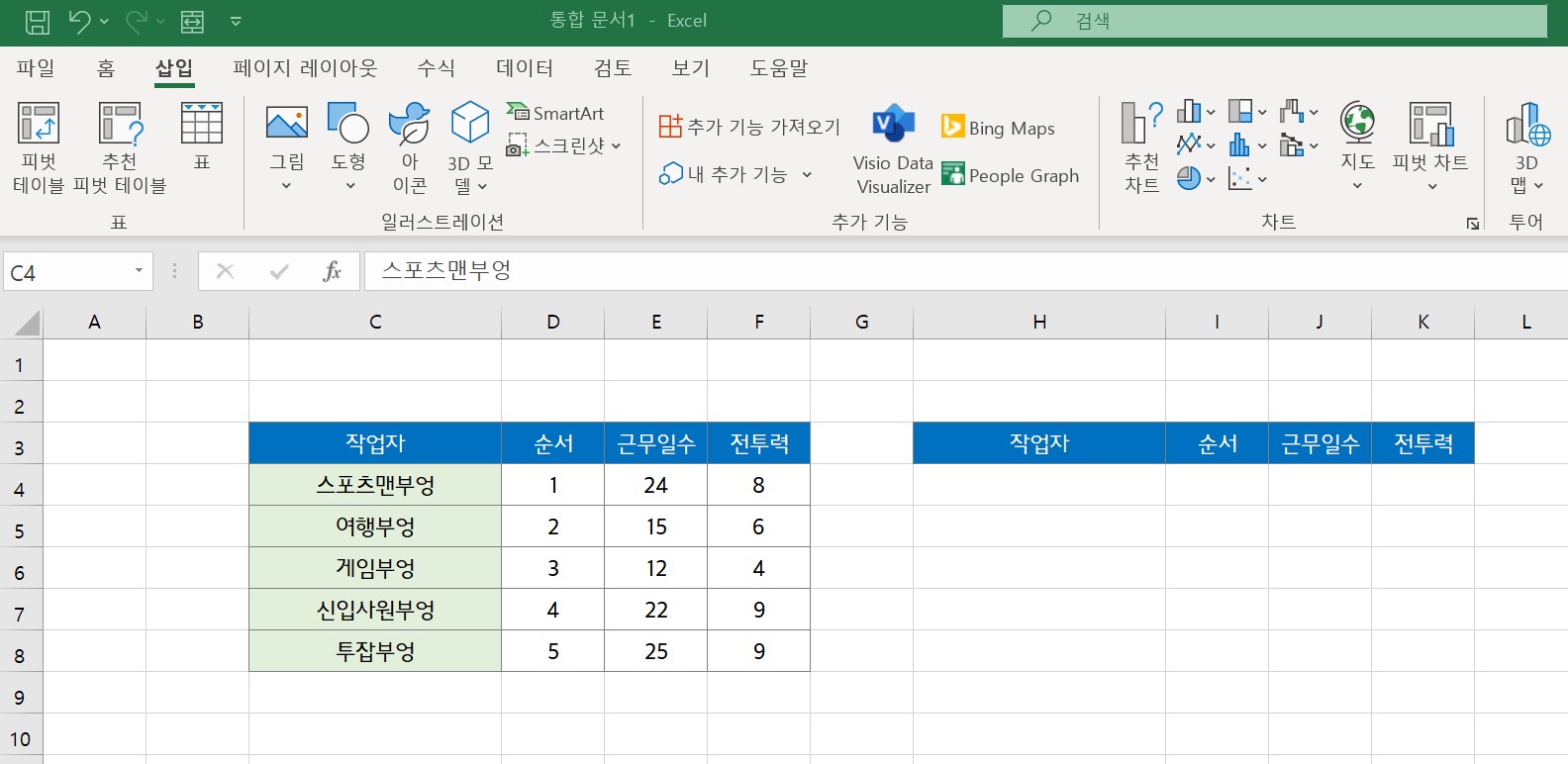The image size is (1568, 764).
Task: Open the People Graph add-in
Action: 1011,175
